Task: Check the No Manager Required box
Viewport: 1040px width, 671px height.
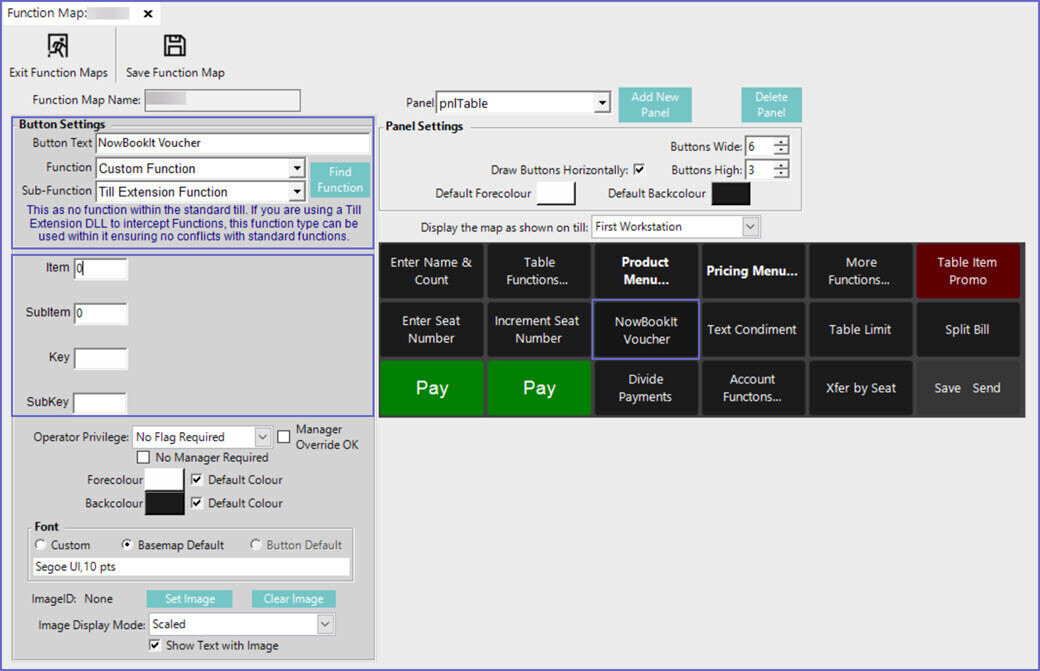Action: pyautogui.click(x=144, y=458)
